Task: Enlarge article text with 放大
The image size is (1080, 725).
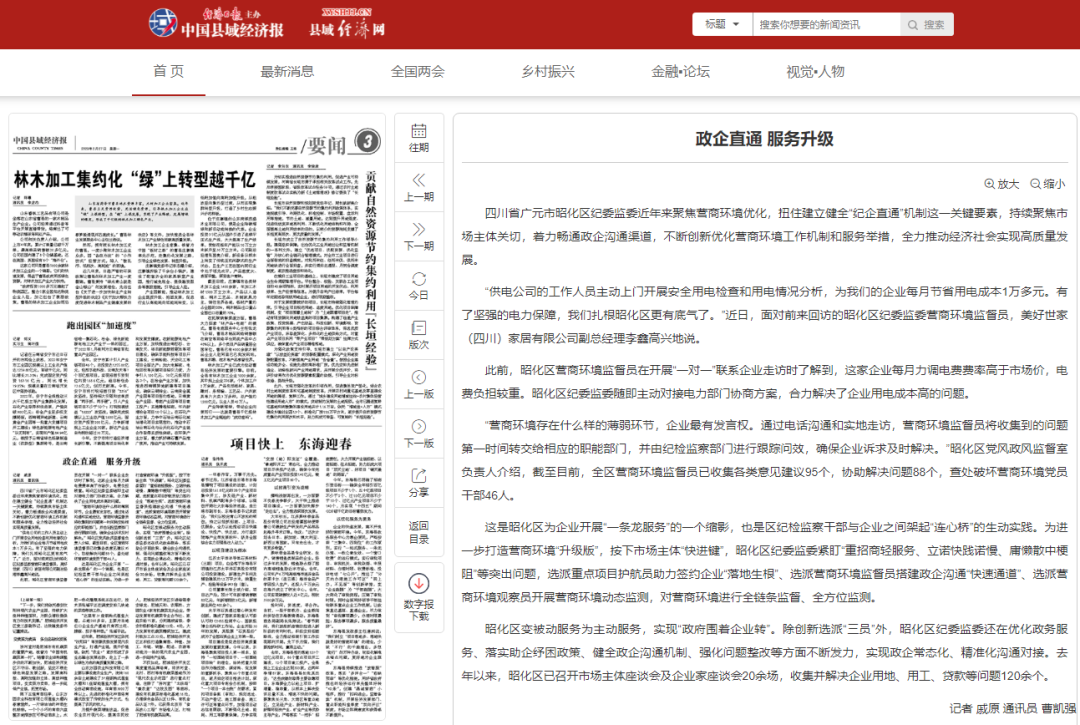Action: [1001, 184]
